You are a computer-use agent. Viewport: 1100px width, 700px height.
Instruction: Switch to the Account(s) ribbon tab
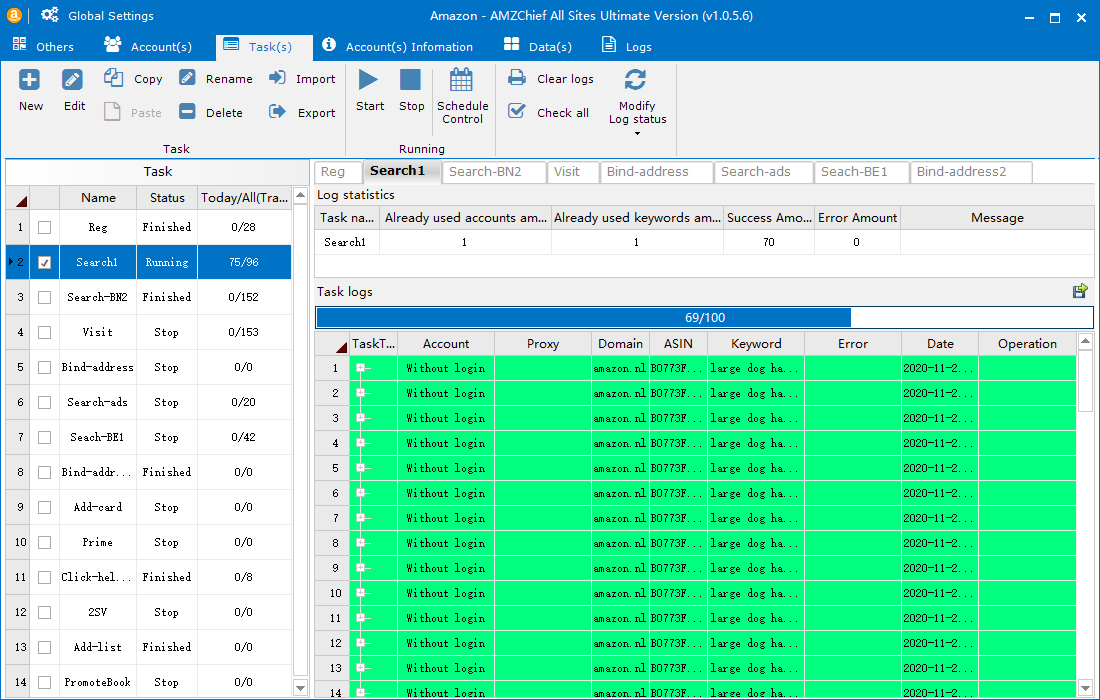click(148, 47)
